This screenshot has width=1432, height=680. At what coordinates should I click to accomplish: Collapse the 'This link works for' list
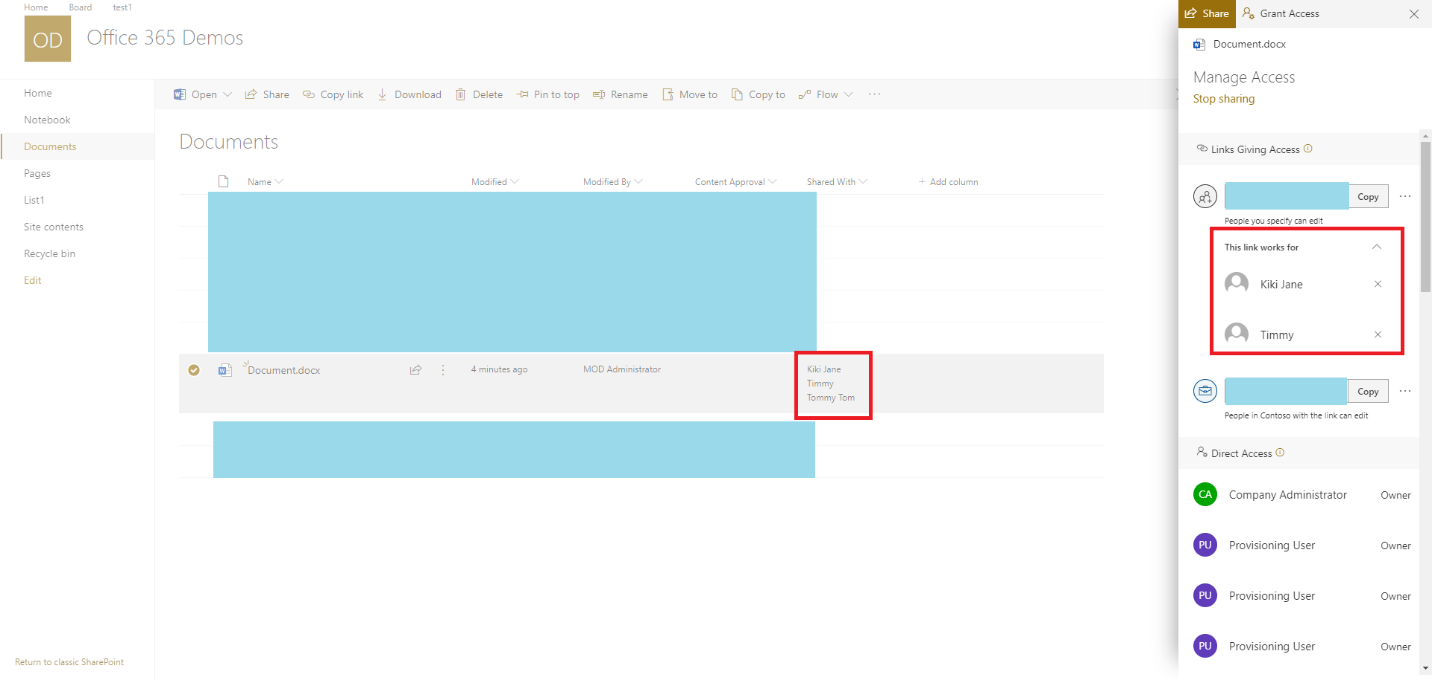1377,247
